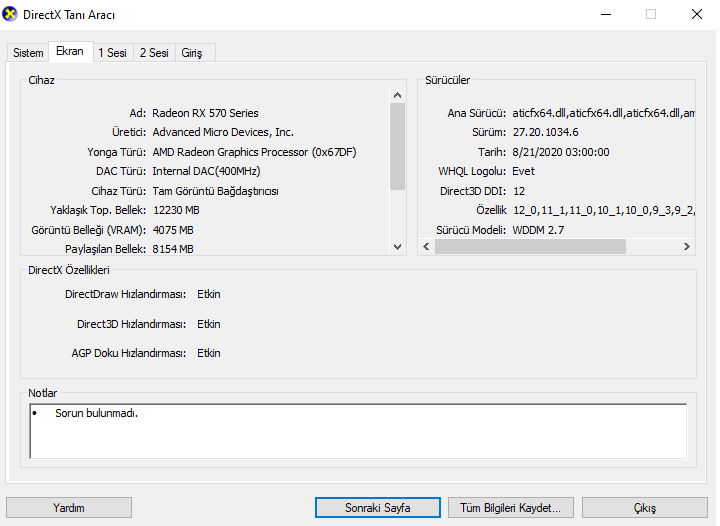The image size is (720, 526).
Task: Close the DirectX Tanı Aracı window
Action: 697,14
